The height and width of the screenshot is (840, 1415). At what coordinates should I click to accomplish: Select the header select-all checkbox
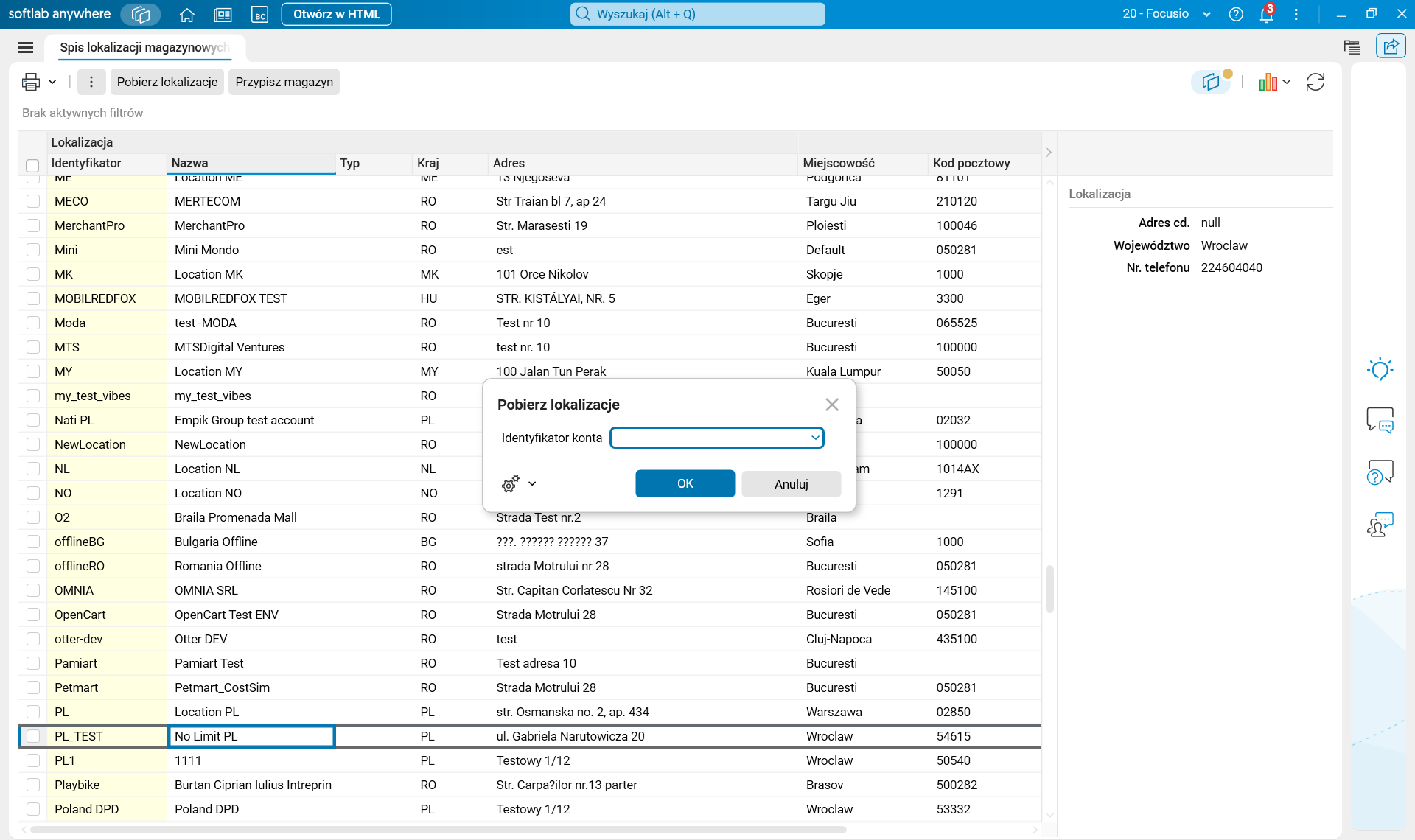click(x=32, y=165)
